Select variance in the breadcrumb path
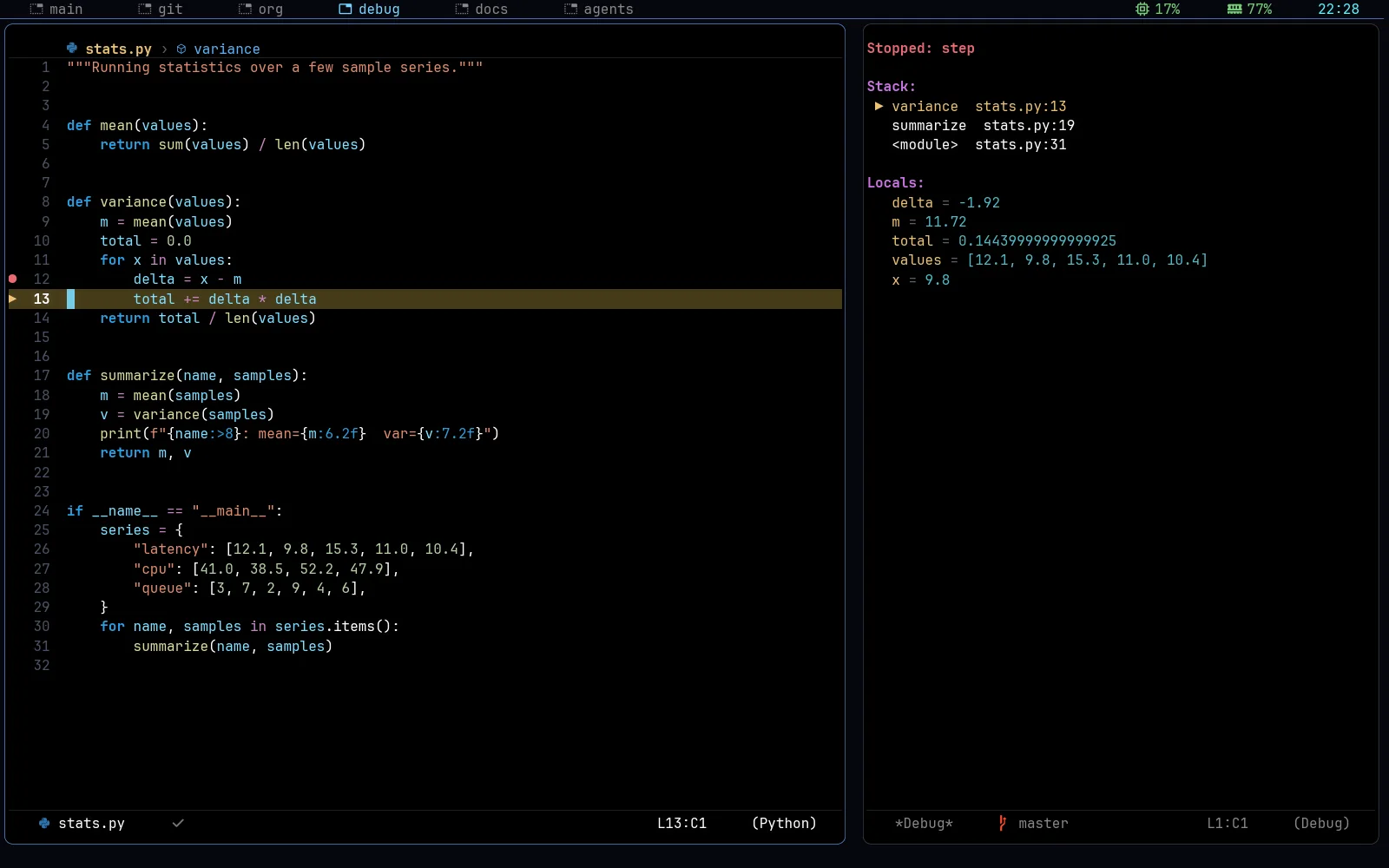The width and height of the screenshot is (1389, 868). (x=227, y=49)
